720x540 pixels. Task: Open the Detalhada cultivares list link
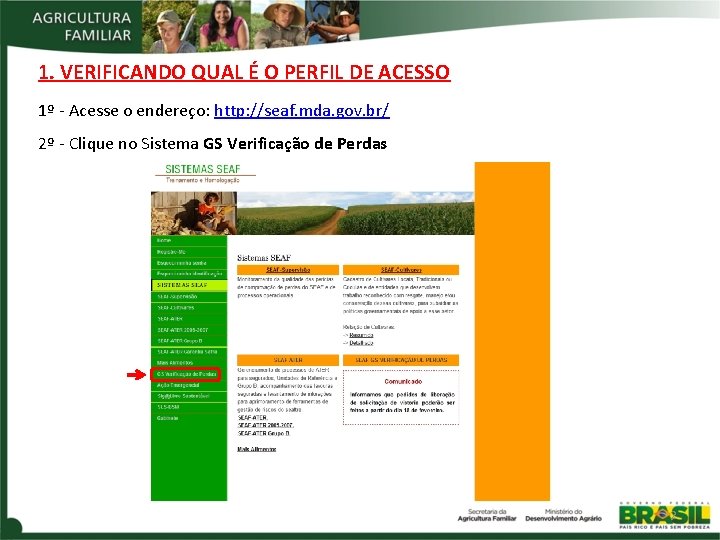(x=361, y=343)
